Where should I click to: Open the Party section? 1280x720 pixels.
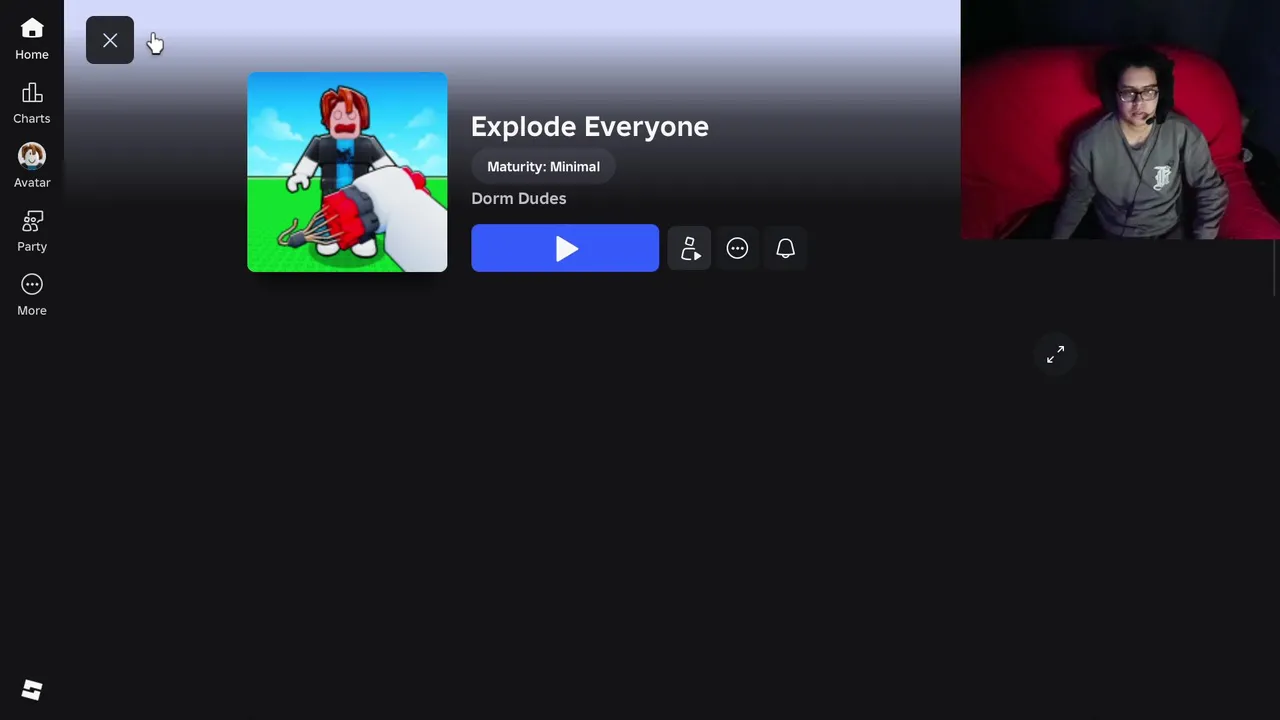(32, 231)
